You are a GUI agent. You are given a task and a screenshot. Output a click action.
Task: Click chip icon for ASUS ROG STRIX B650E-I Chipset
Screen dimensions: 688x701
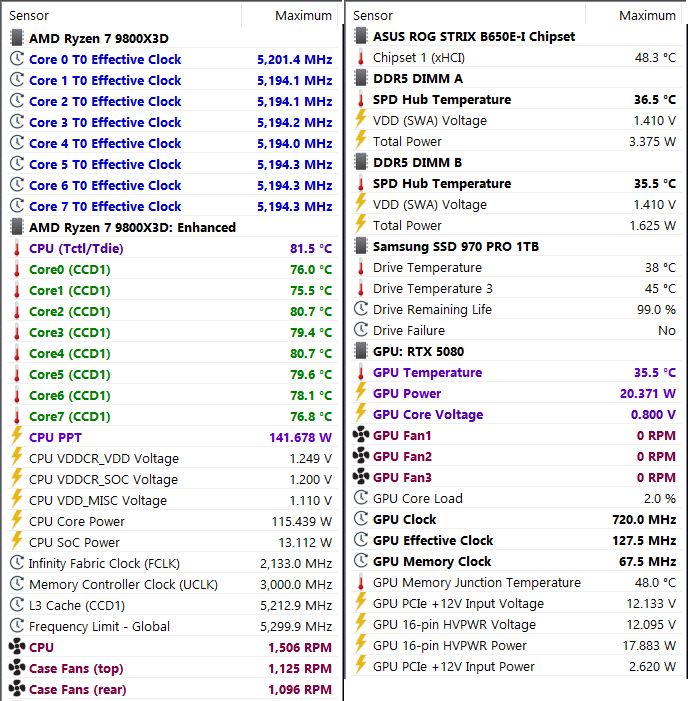(x=361, y=36)
